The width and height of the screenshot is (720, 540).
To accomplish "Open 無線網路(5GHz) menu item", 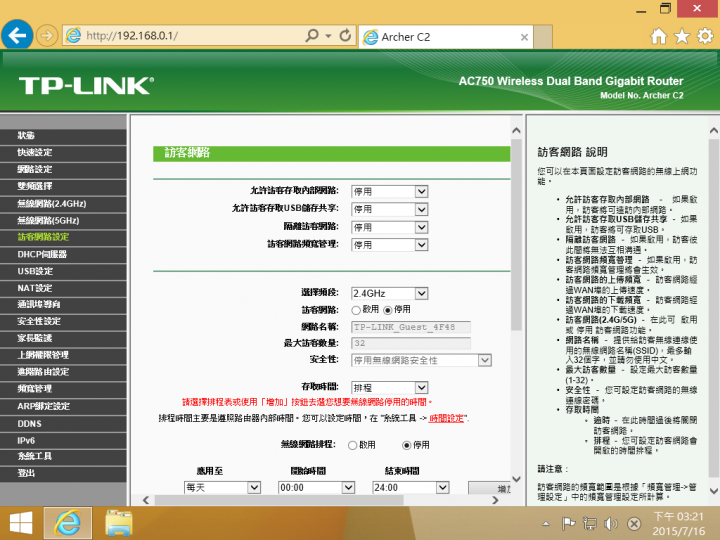I will click(63, 220).
